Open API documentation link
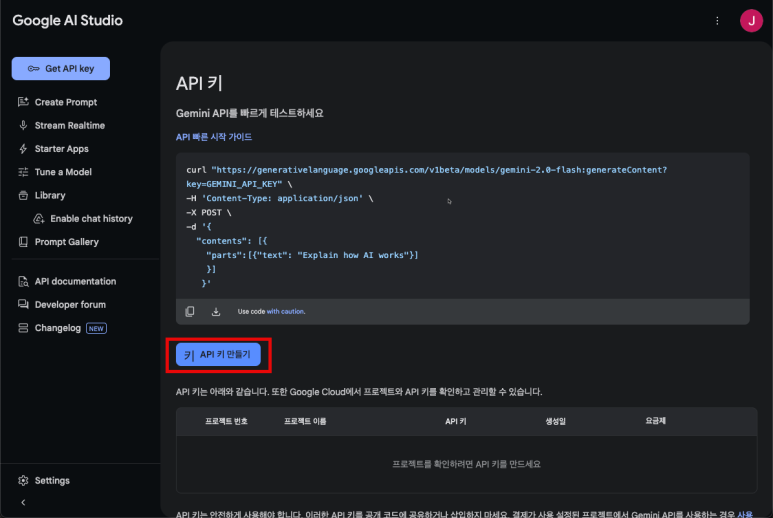This screenshot has height=518, width=773. pos(75,281)
